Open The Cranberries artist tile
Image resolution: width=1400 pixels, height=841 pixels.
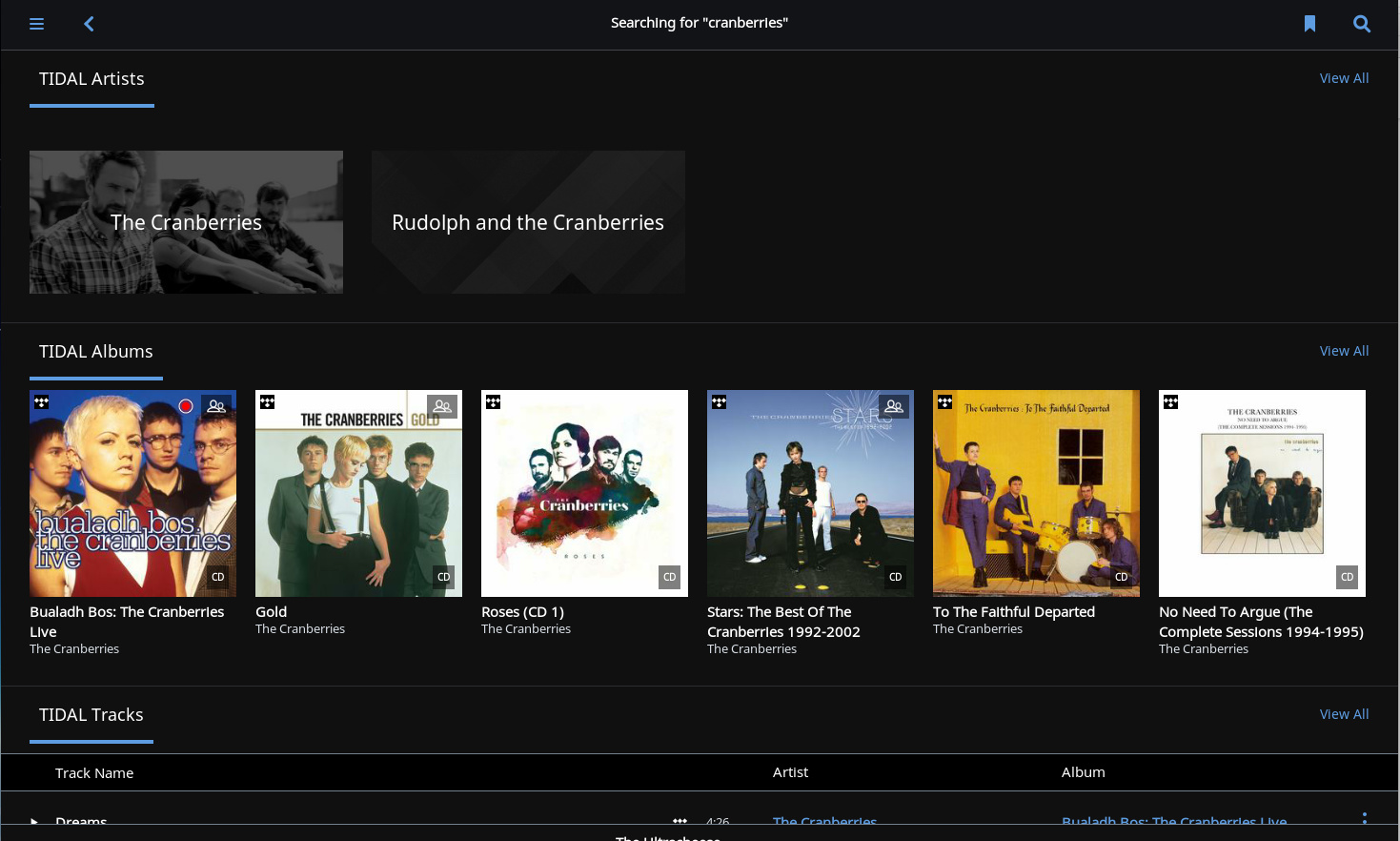pyautogui.click(x=186, y=222)
